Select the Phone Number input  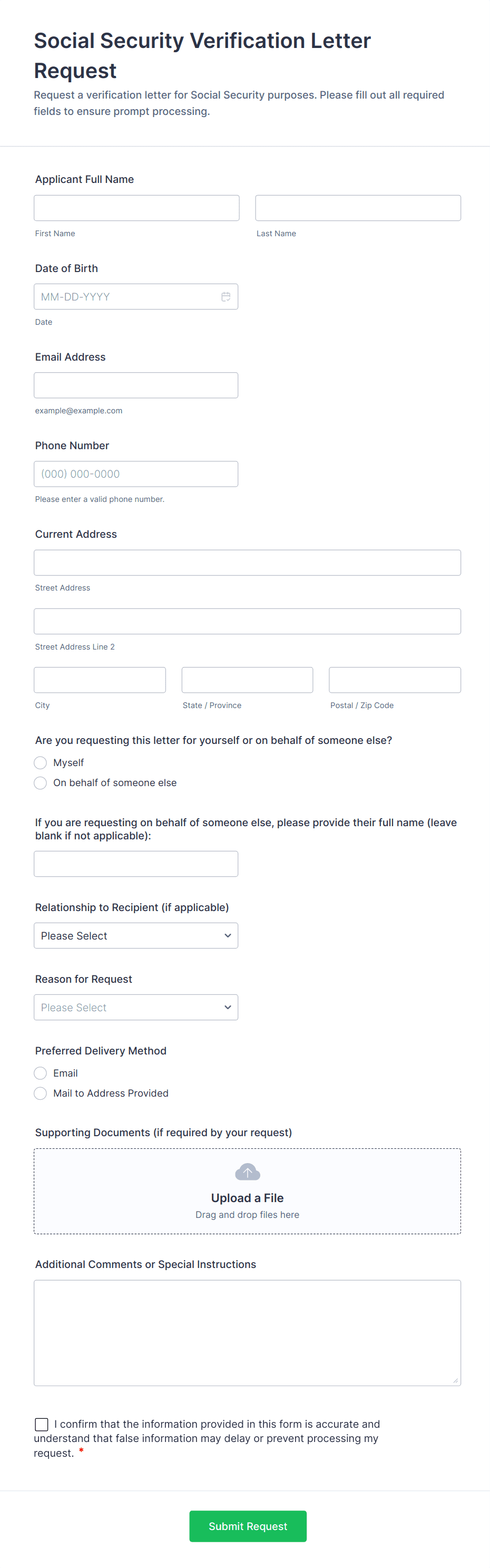click(x=135, y=474)
